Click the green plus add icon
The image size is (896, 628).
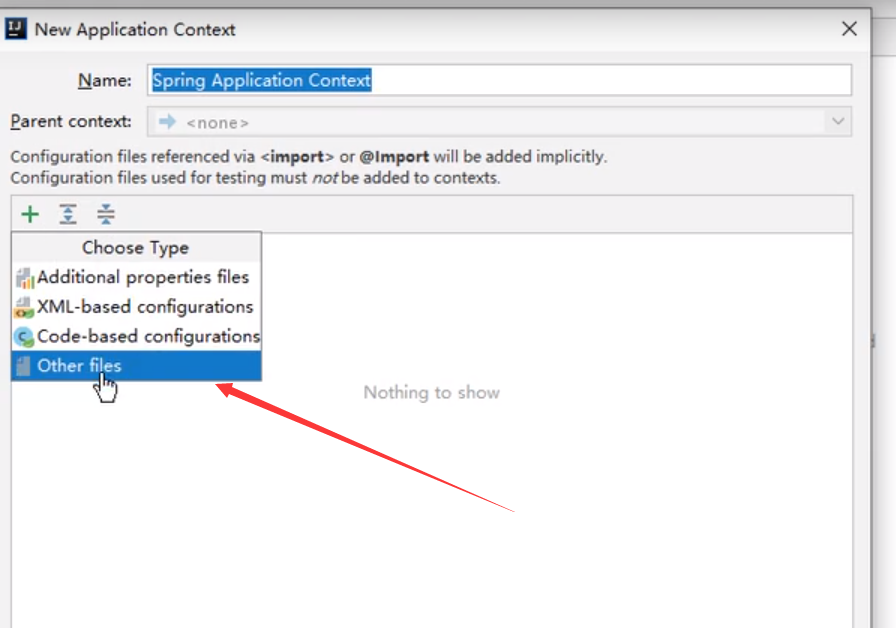[30, 215]
